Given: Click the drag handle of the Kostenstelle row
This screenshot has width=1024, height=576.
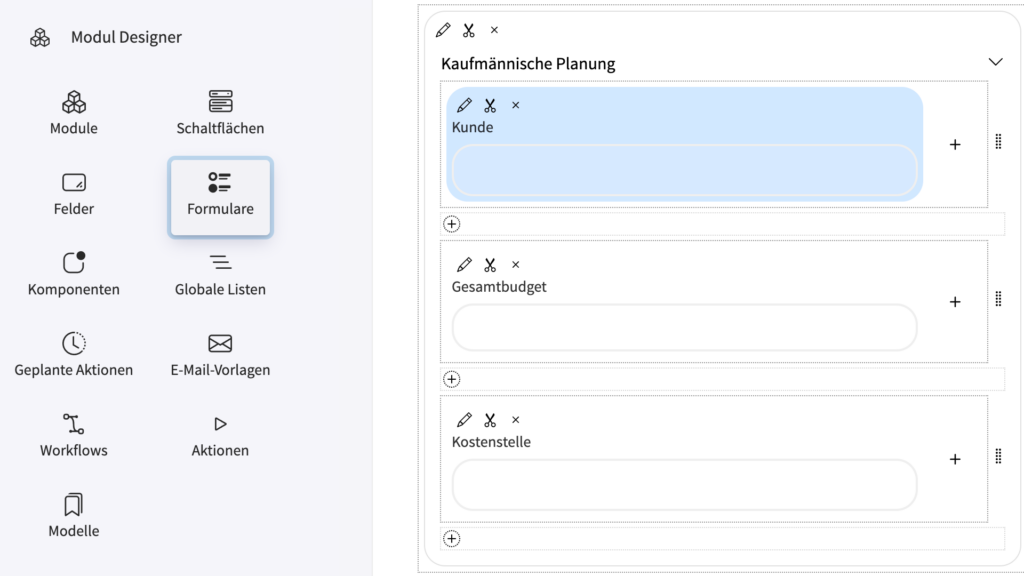Looking at the screenshot, I should coord(999,456).
